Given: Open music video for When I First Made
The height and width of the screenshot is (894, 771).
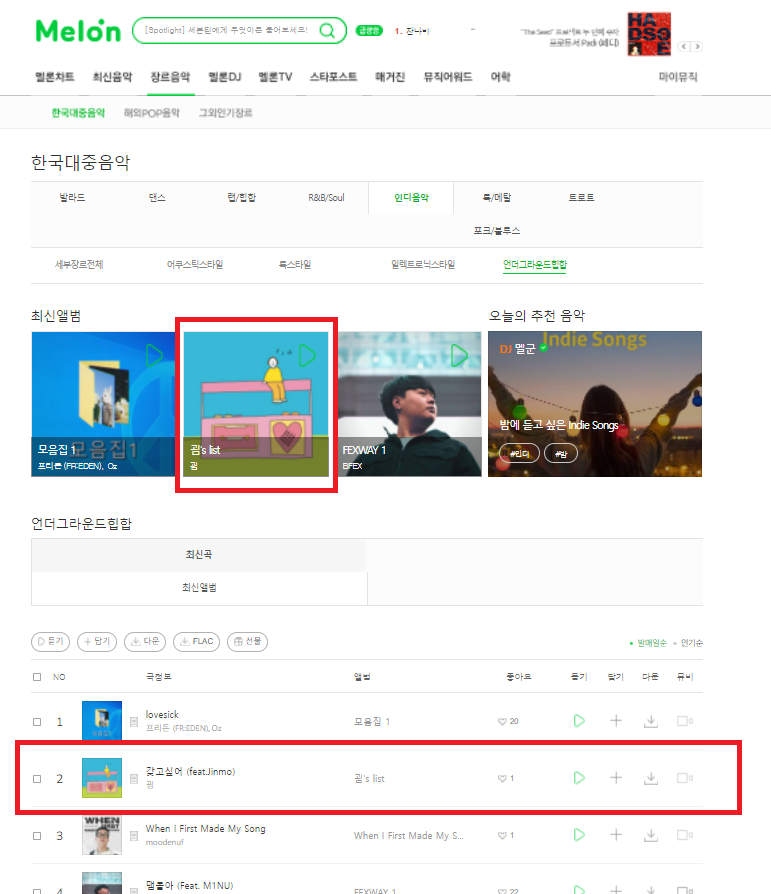Looking at the screenshot, I should pos(684,835).
